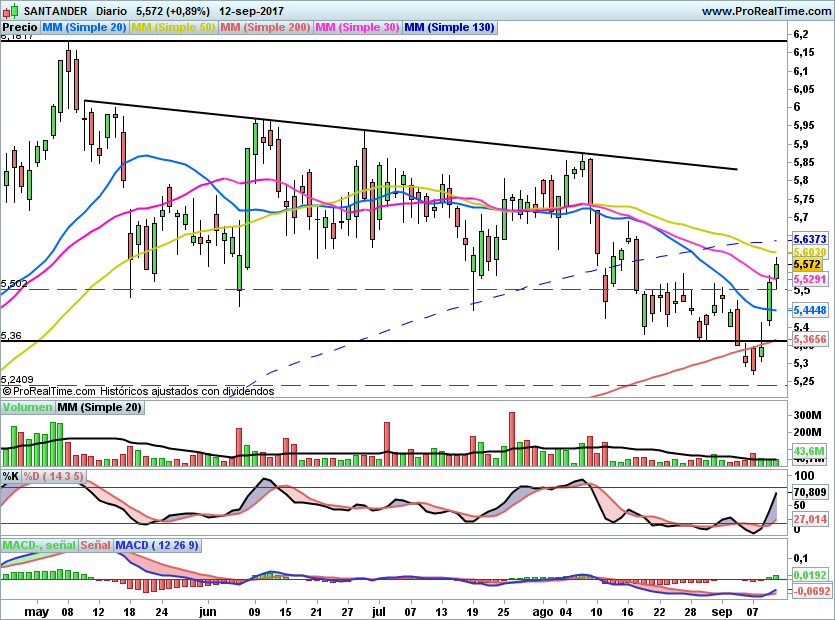Select the %K stochastic label
835x620 pixels.
coord(11,476)
